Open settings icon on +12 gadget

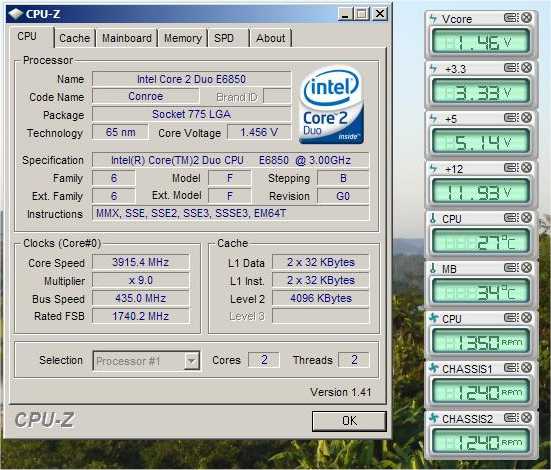[511, 168]
